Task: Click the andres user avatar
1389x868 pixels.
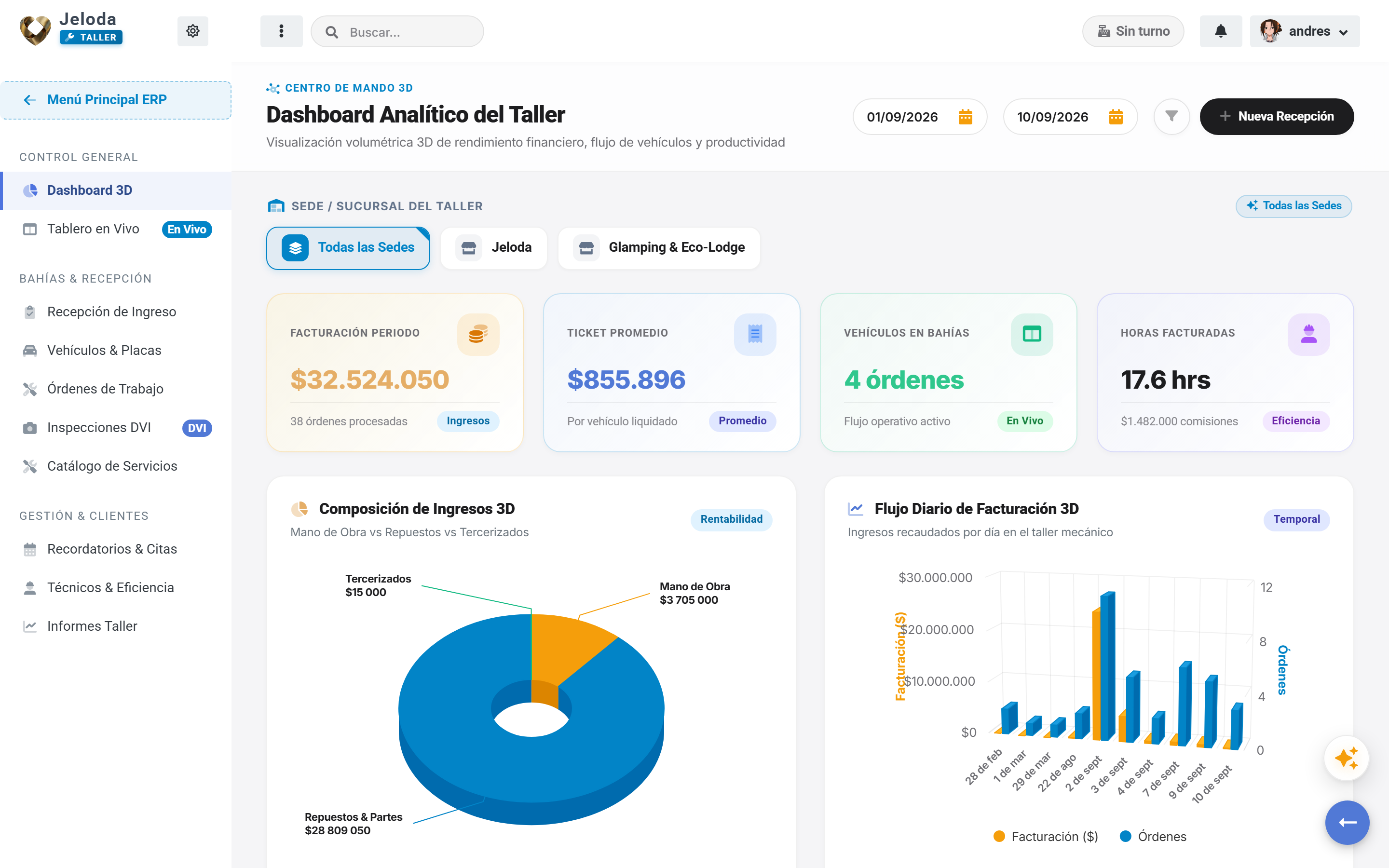Action: [x=1271, y=31]
